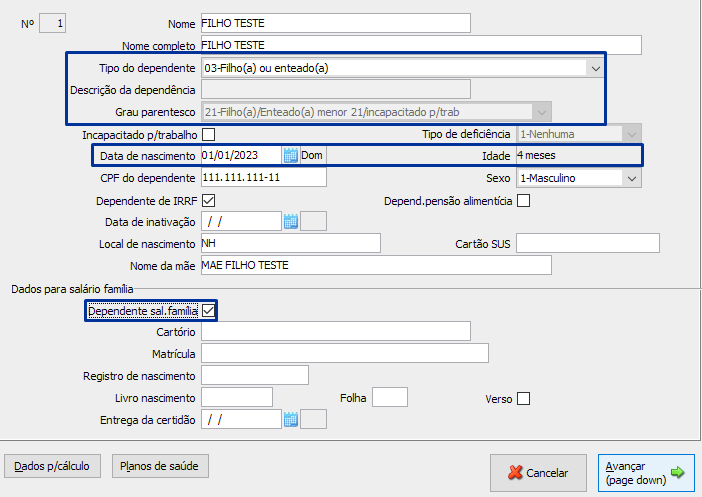
Task: Open calendar picker for Entrega da certidão
Action: 291,419
